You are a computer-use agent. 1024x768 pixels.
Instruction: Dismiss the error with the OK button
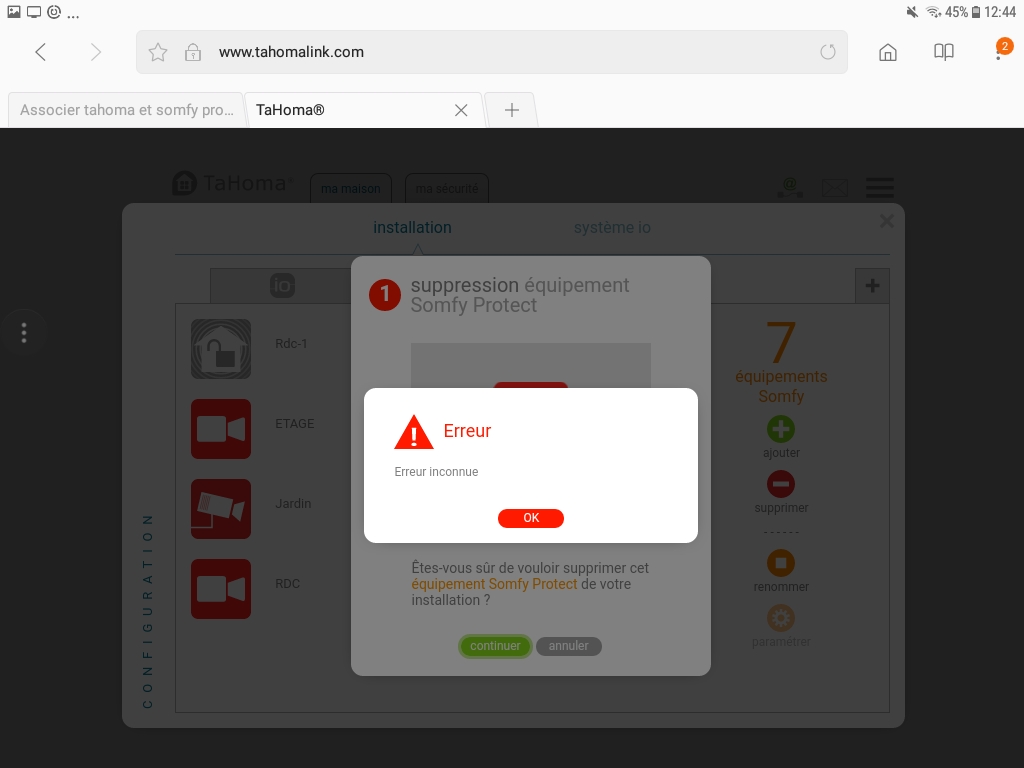click(x=530, y=518)
